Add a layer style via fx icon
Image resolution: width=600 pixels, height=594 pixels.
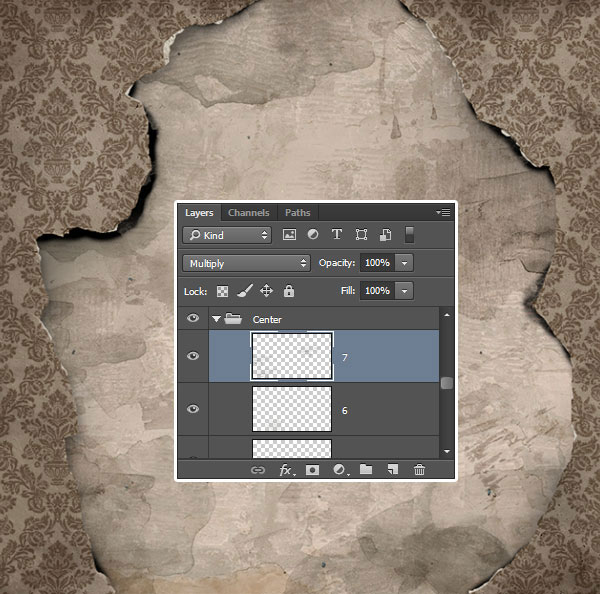285,469
